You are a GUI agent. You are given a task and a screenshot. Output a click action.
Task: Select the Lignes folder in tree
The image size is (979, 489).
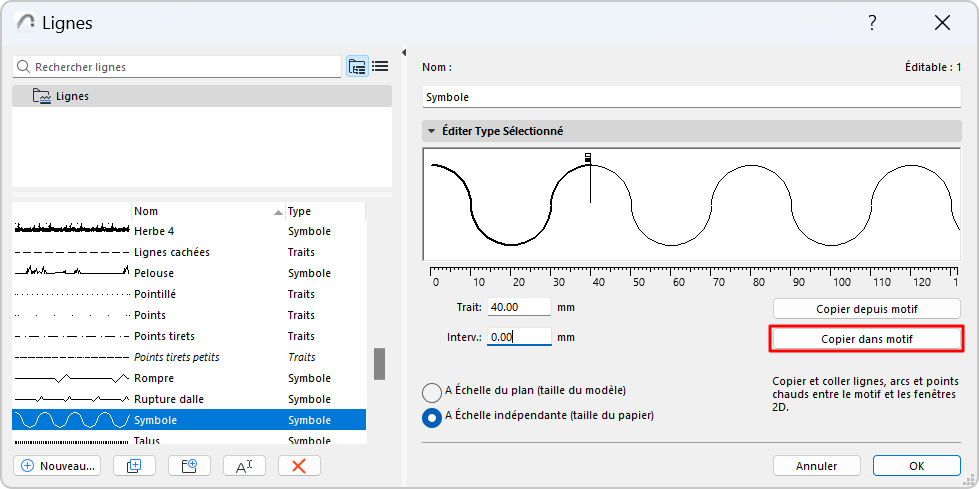pos(72,96)
